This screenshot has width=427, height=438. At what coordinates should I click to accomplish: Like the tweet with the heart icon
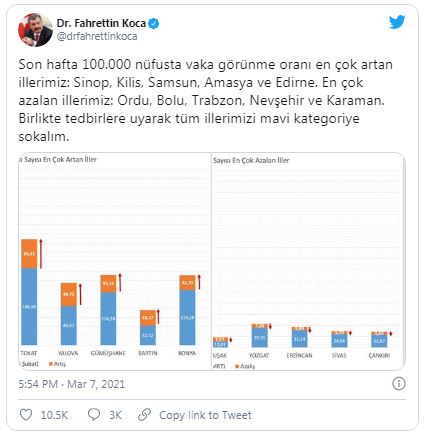pos(26,415)
